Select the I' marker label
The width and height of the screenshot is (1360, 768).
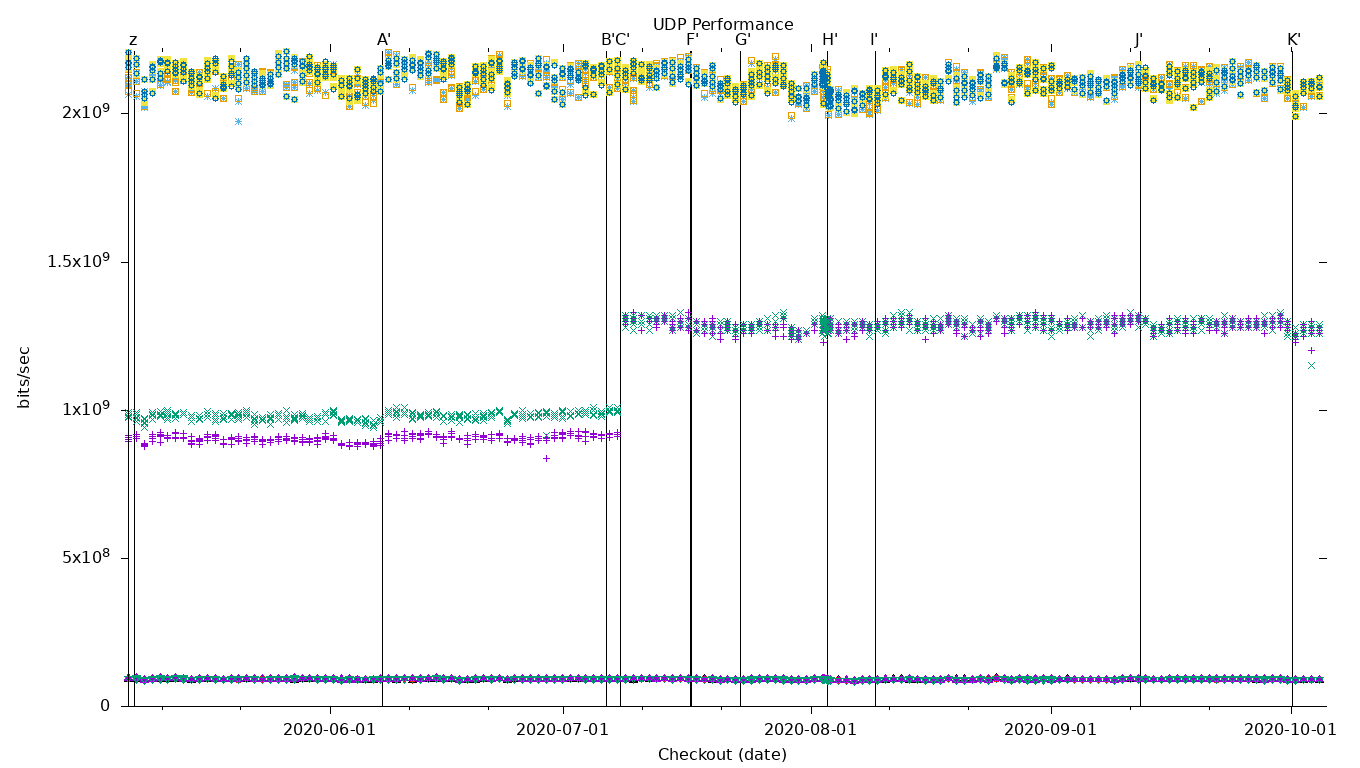pyautogui.click(x=874, y=41)
